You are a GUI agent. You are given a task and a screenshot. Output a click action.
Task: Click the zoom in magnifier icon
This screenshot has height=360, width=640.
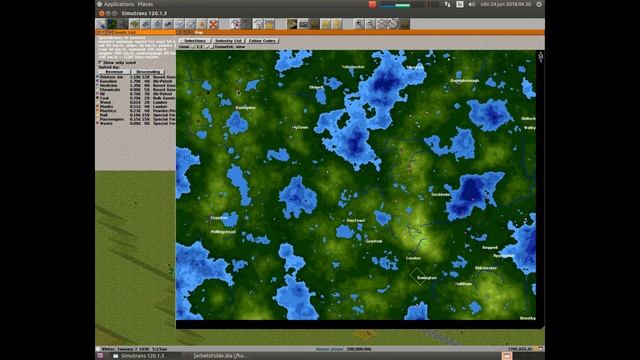coord(359,24)
